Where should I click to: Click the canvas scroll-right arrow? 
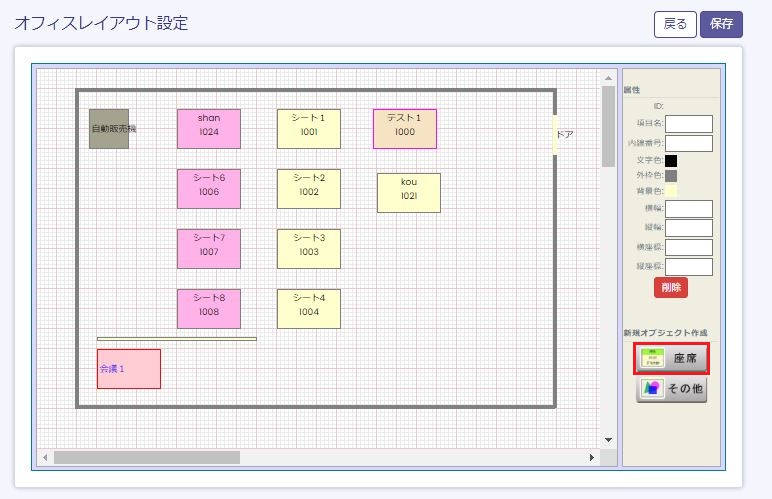[592, 457]
